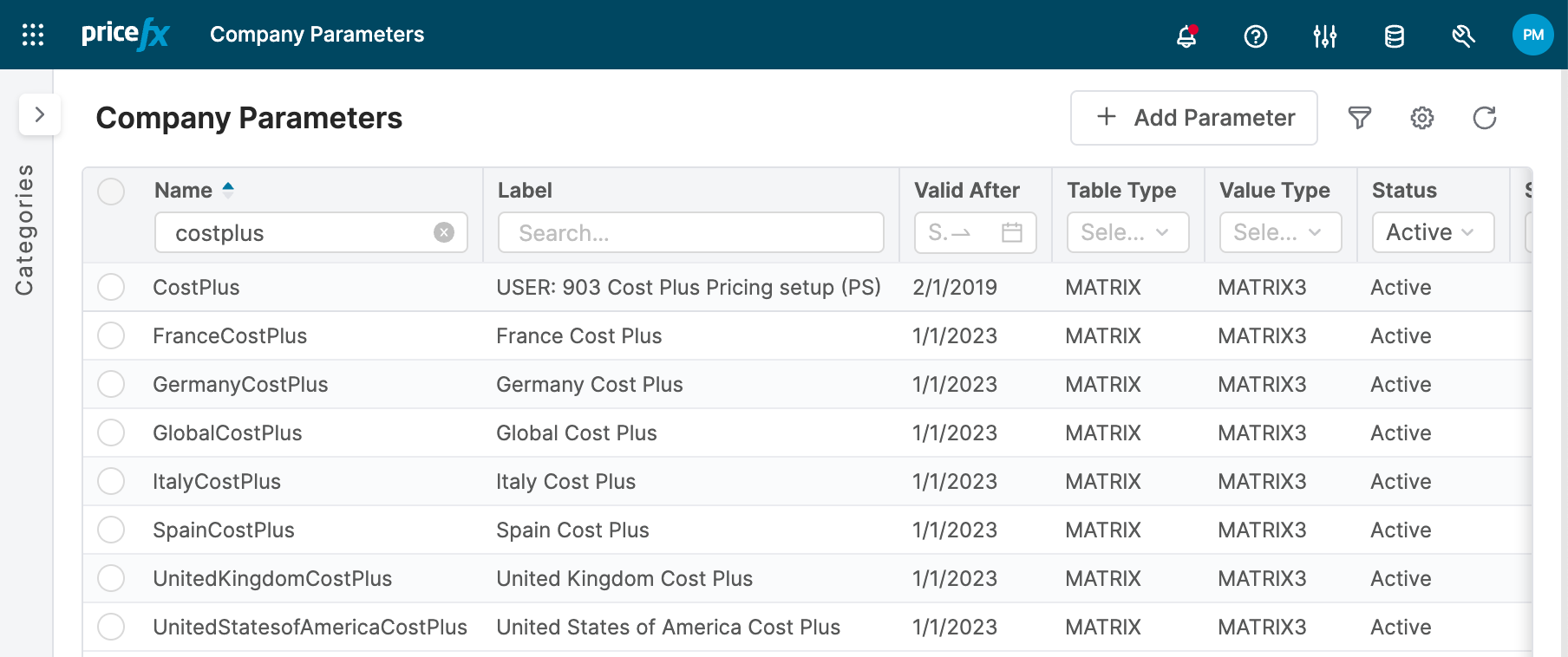The image size is (1568, 657).
Task: Open the Status filter dropdown
Action: [x=1432, y=232]
